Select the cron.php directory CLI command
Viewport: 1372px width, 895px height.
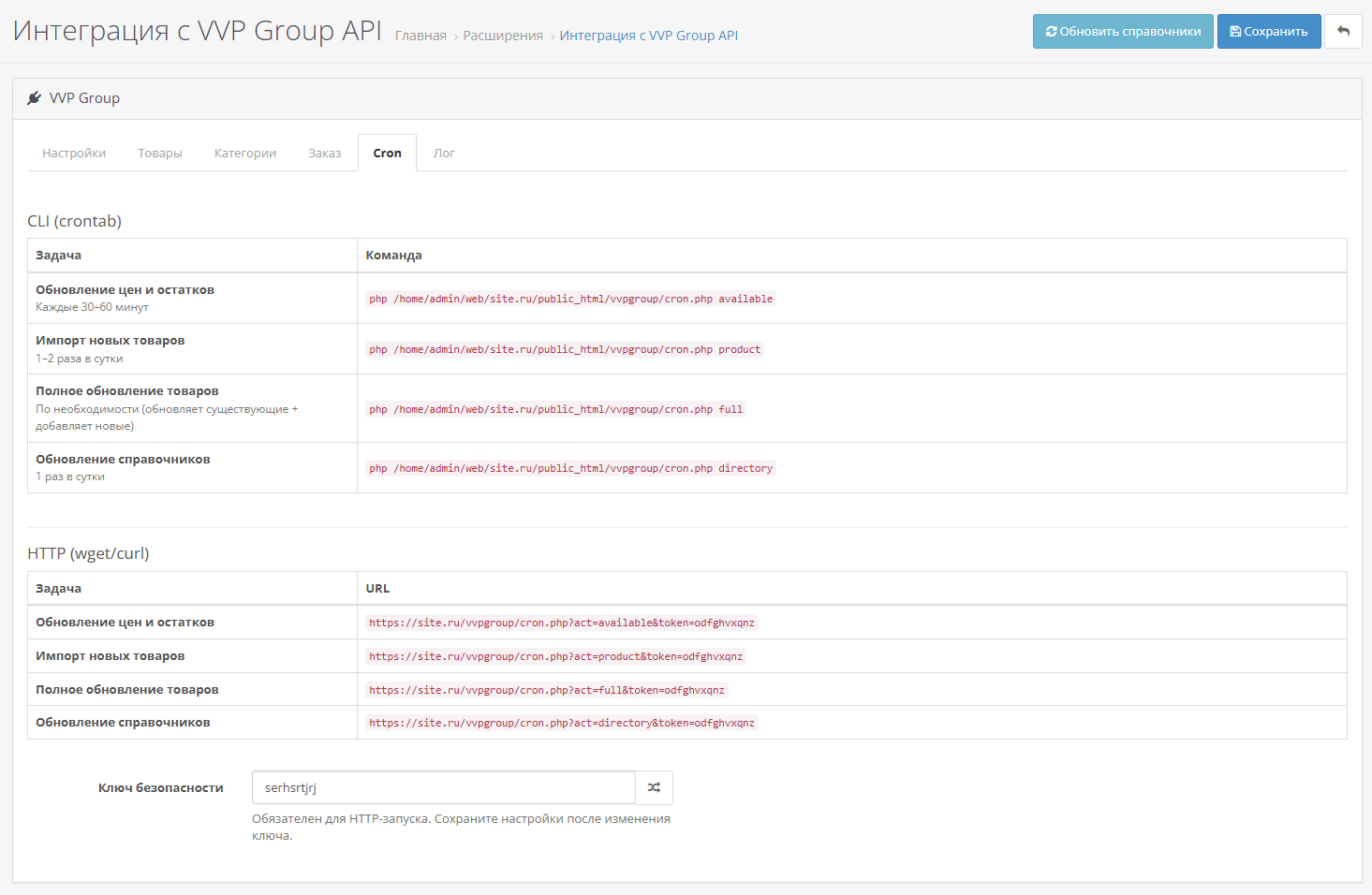point(571,468)
